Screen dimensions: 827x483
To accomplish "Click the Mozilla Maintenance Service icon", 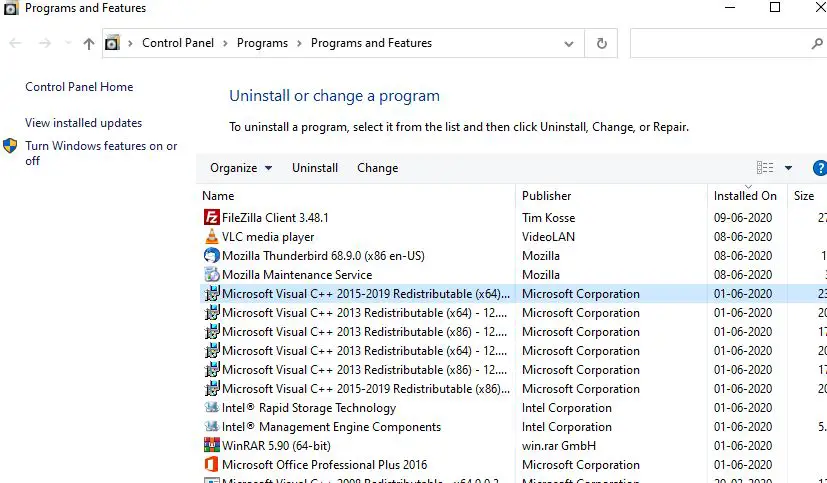I will tap(211, 274).
